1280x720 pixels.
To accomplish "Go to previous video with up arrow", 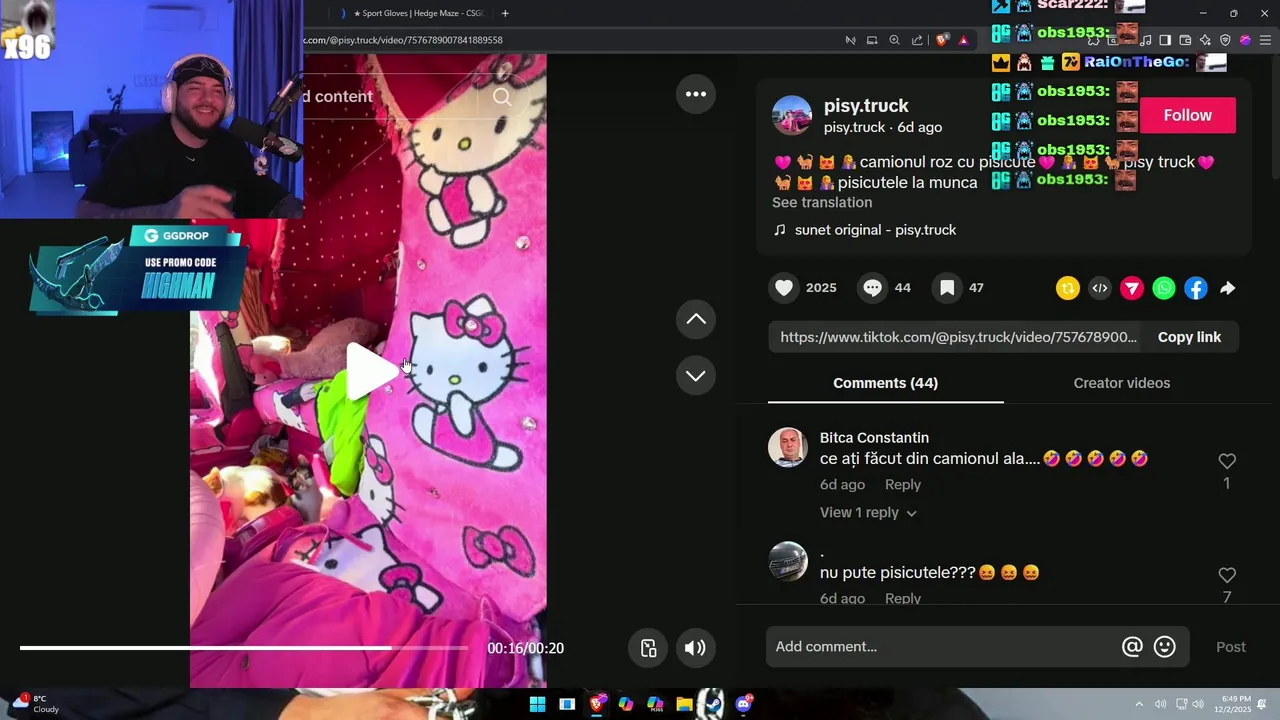I will 696,319.
